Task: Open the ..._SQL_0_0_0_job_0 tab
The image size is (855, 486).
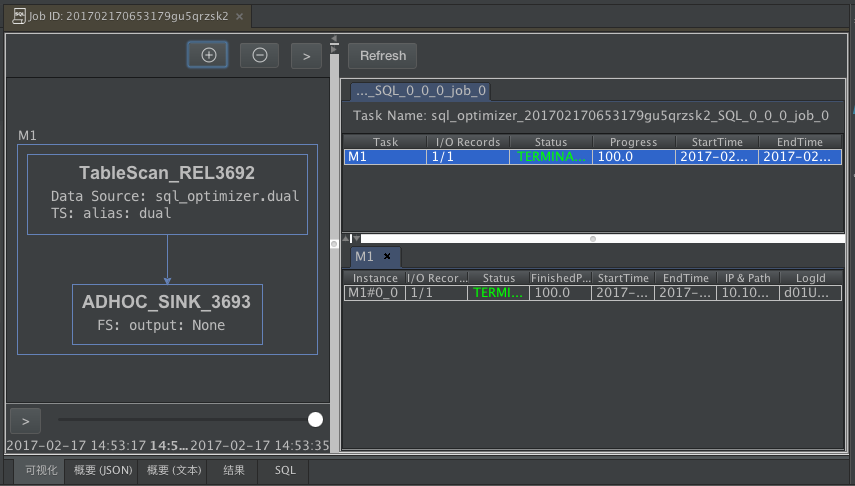Action: 420,91
